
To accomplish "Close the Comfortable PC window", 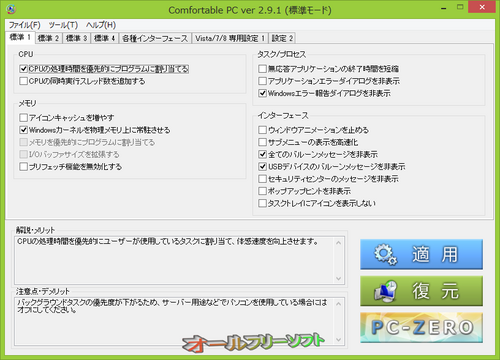I will click(482, 7).
